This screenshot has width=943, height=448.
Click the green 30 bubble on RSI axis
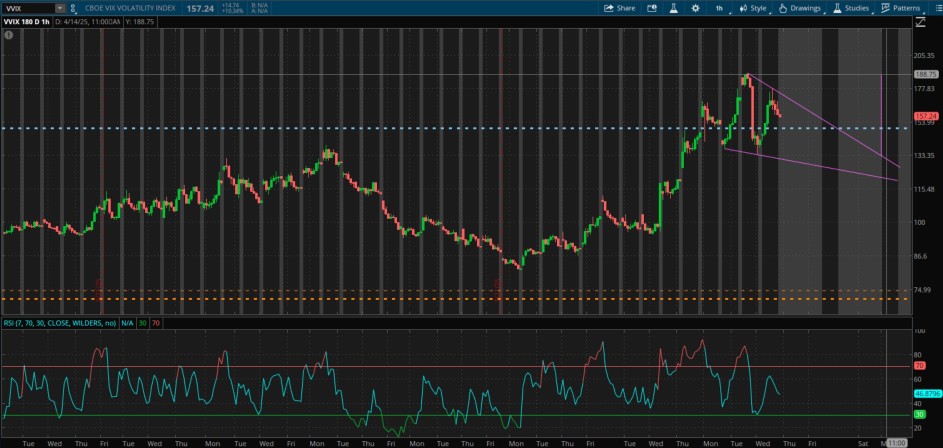click(x=919, y=415)
